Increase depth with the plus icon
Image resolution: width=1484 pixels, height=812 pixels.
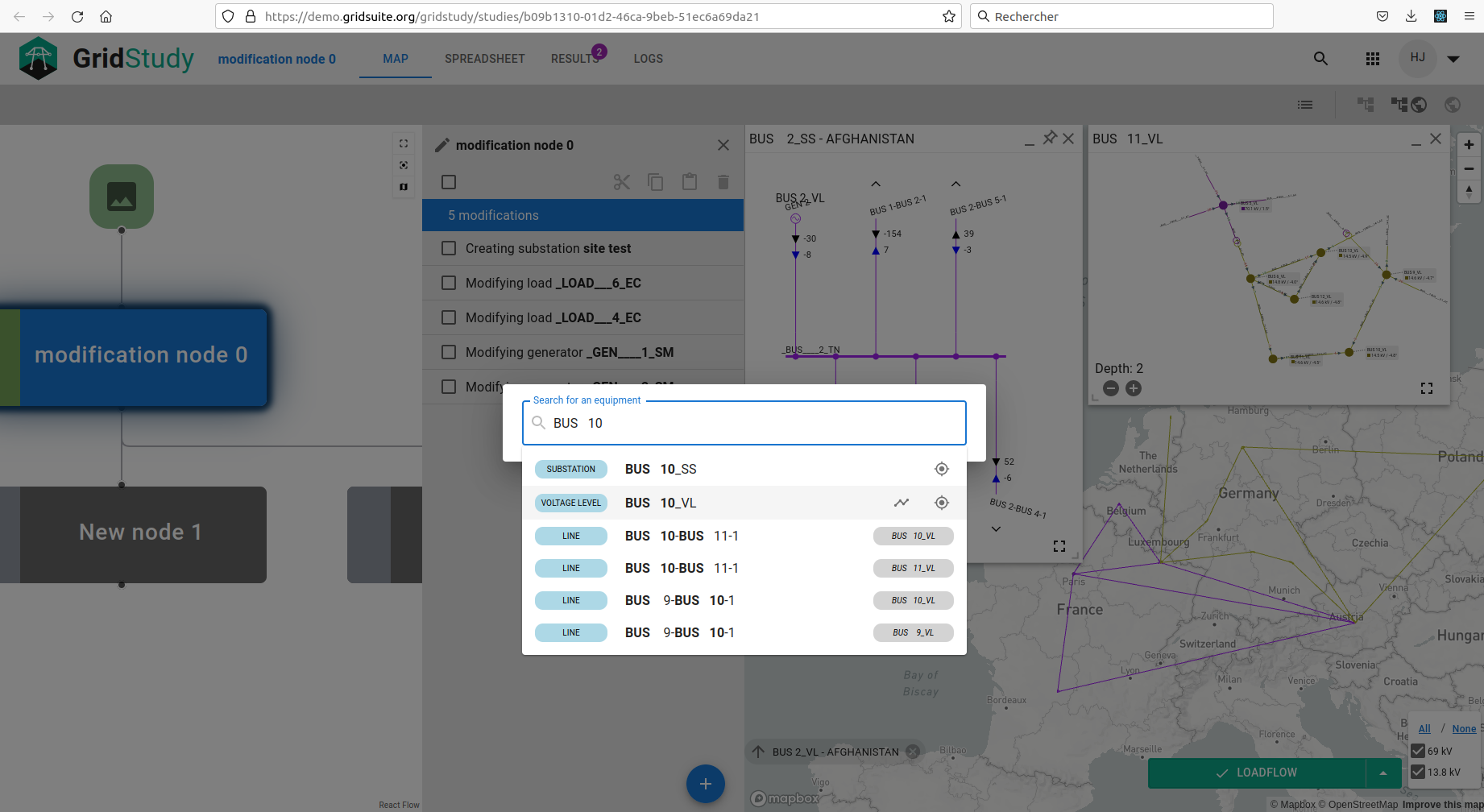coord(1134,388)
